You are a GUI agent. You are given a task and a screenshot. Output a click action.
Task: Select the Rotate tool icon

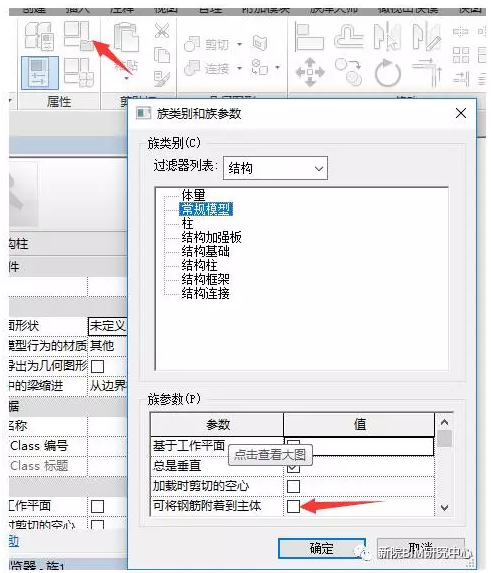388,72
